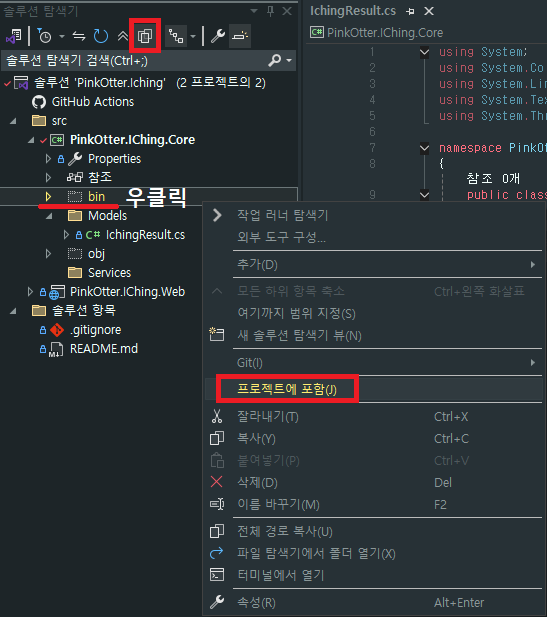Open the Properties wrench toolbar icon

point(218,36)
